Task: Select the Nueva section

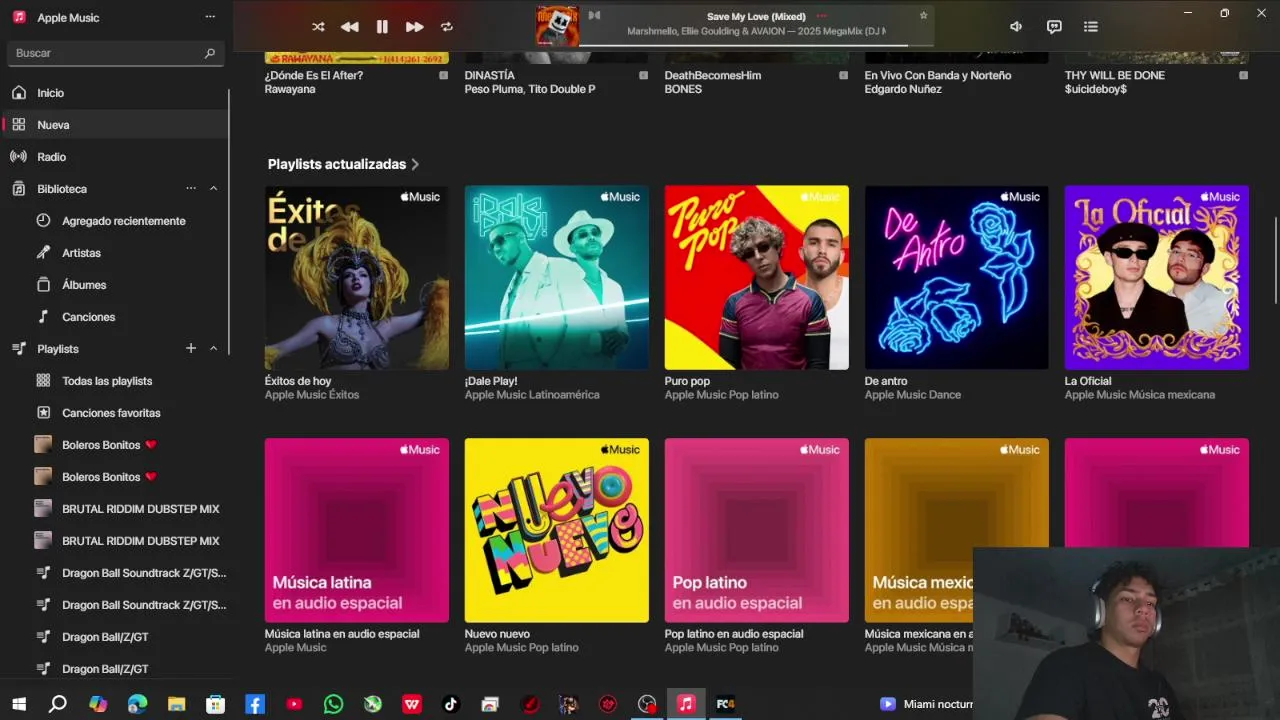Action: [x=116, y=125]
